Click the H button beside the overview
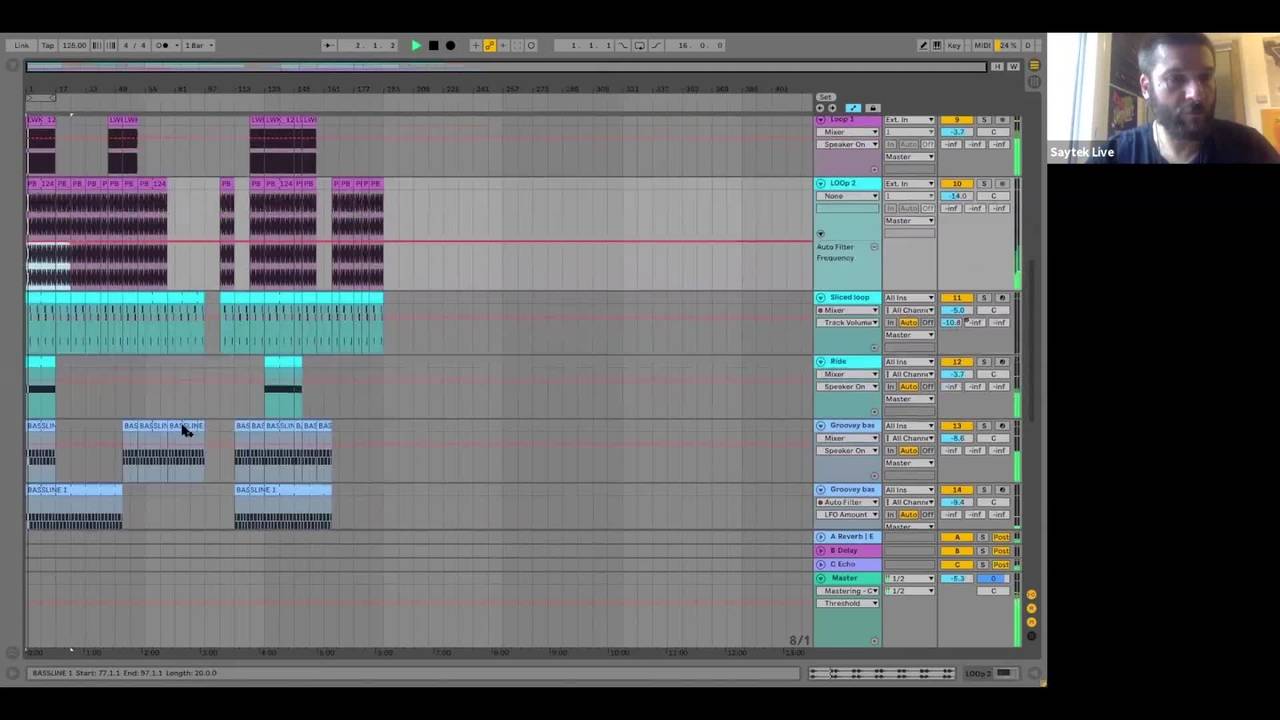 click(x=997, y=66)
